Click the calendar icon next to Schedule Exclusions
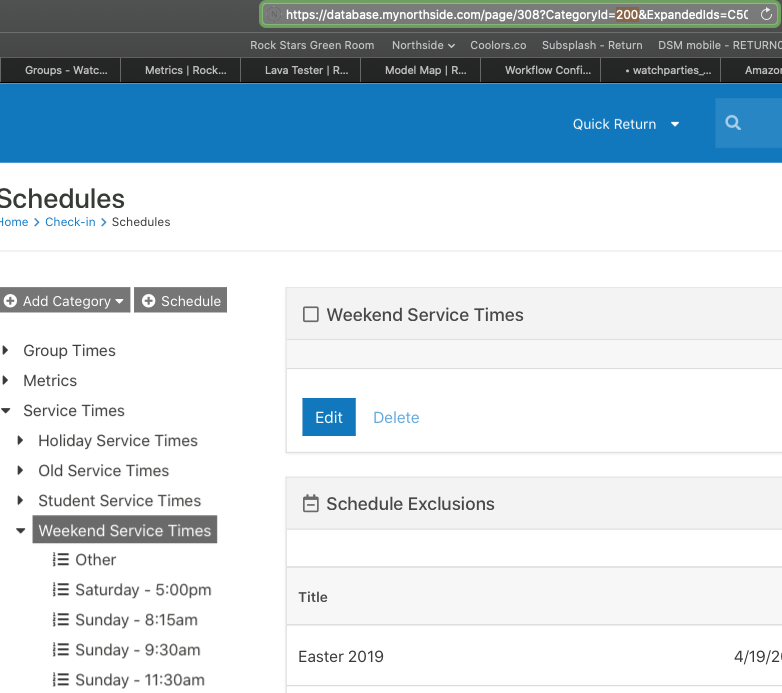 click(x=311, y=504)
